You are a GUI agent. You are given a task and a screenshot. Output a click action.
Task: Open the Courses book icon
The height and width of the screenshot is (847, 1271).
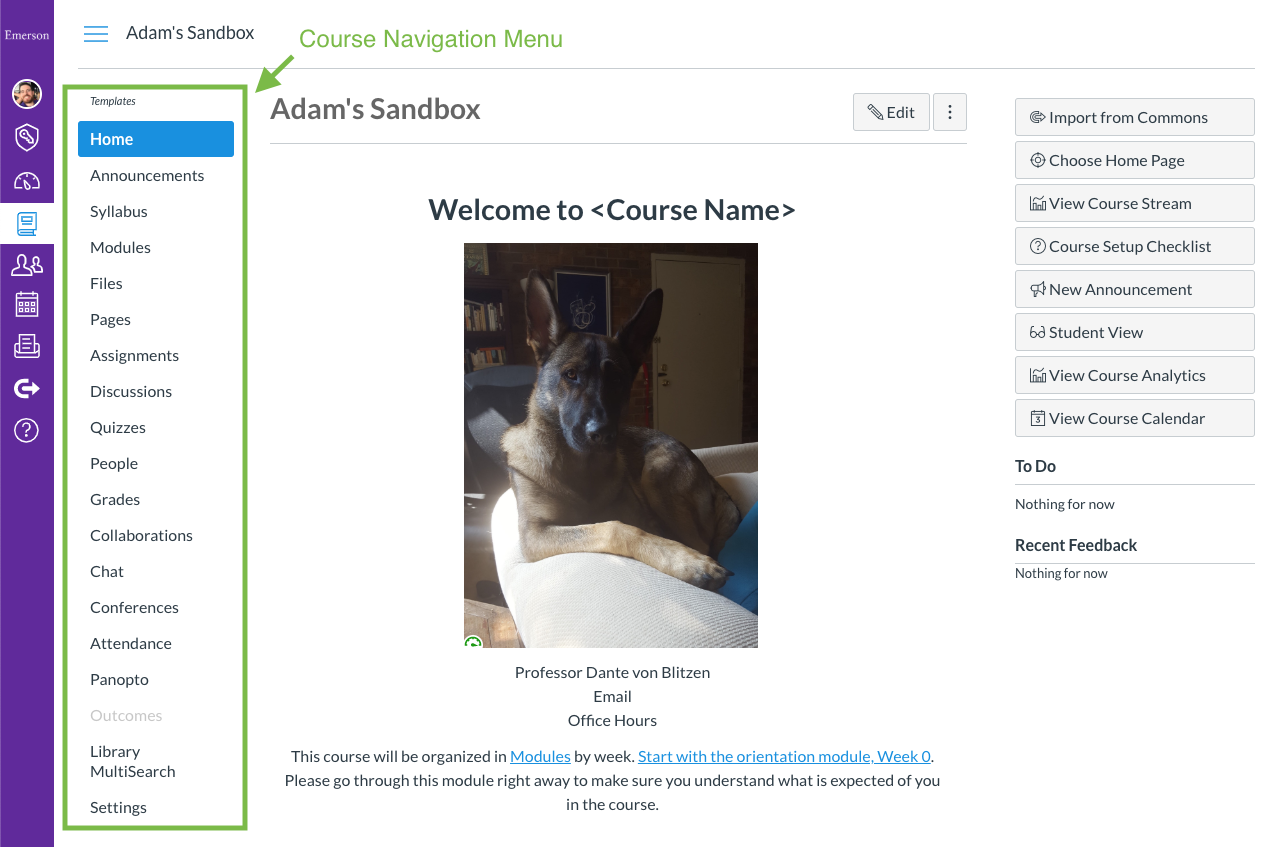pyautogui.click(x=27, y=224)
